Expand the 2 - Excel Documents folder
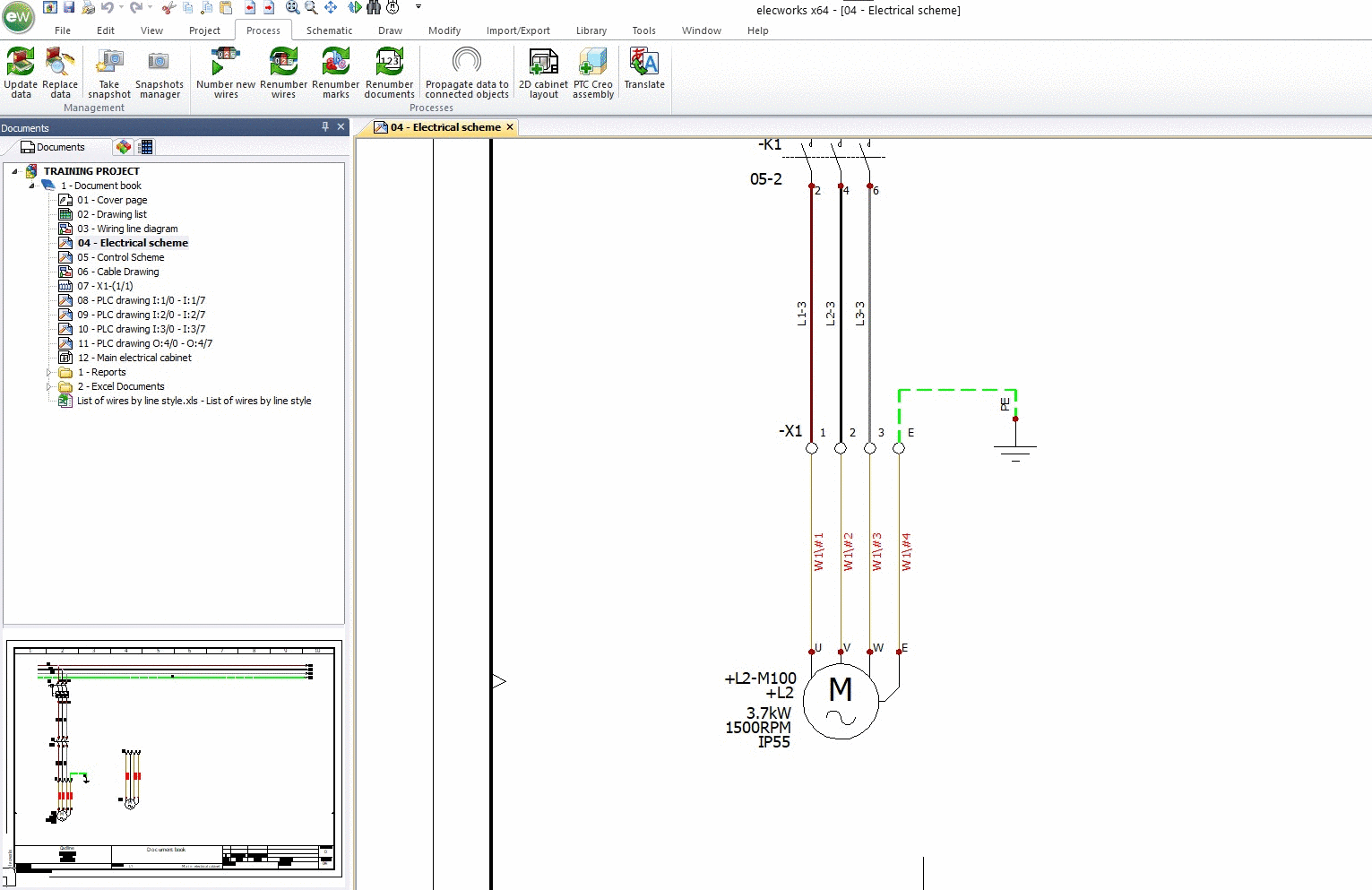1372x890 pixels. [49, 386]
